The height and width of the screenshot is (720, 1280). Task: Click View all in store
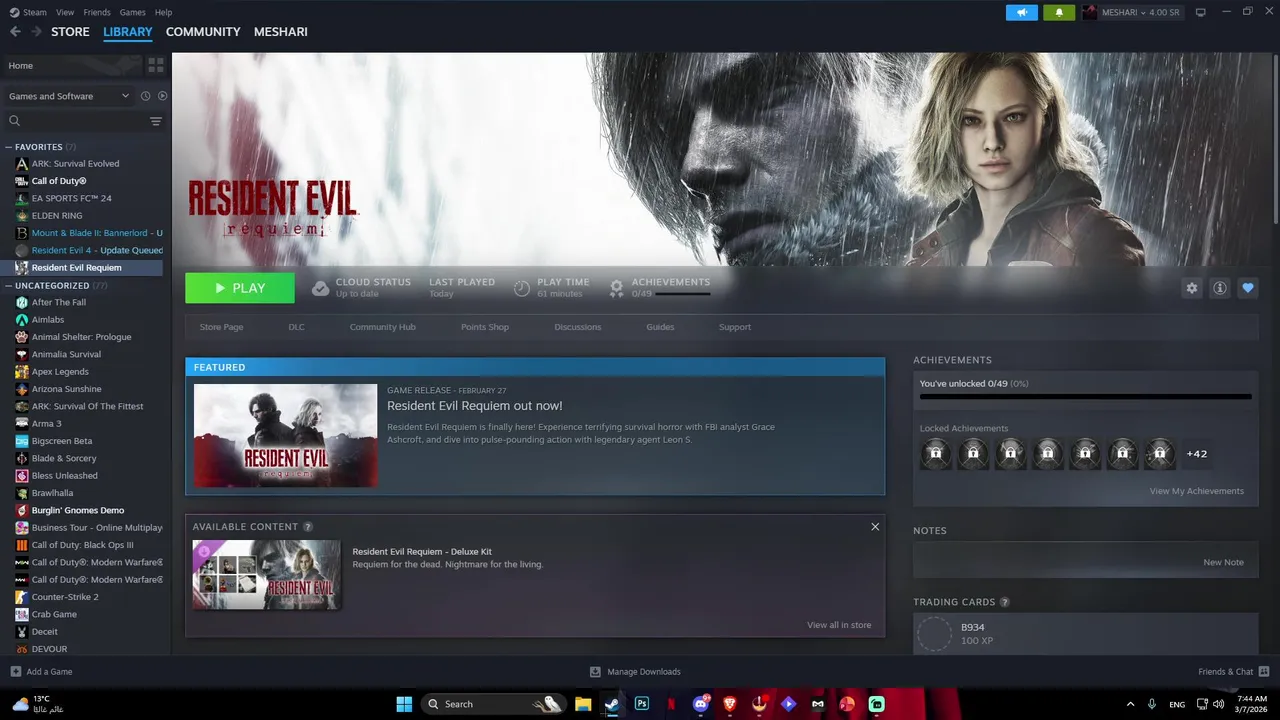tap(839, 625)
